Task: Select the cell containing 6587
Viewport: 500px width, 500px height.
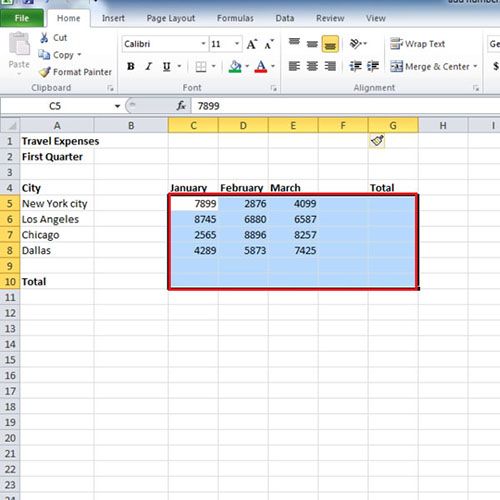Action: pos(293,219)
